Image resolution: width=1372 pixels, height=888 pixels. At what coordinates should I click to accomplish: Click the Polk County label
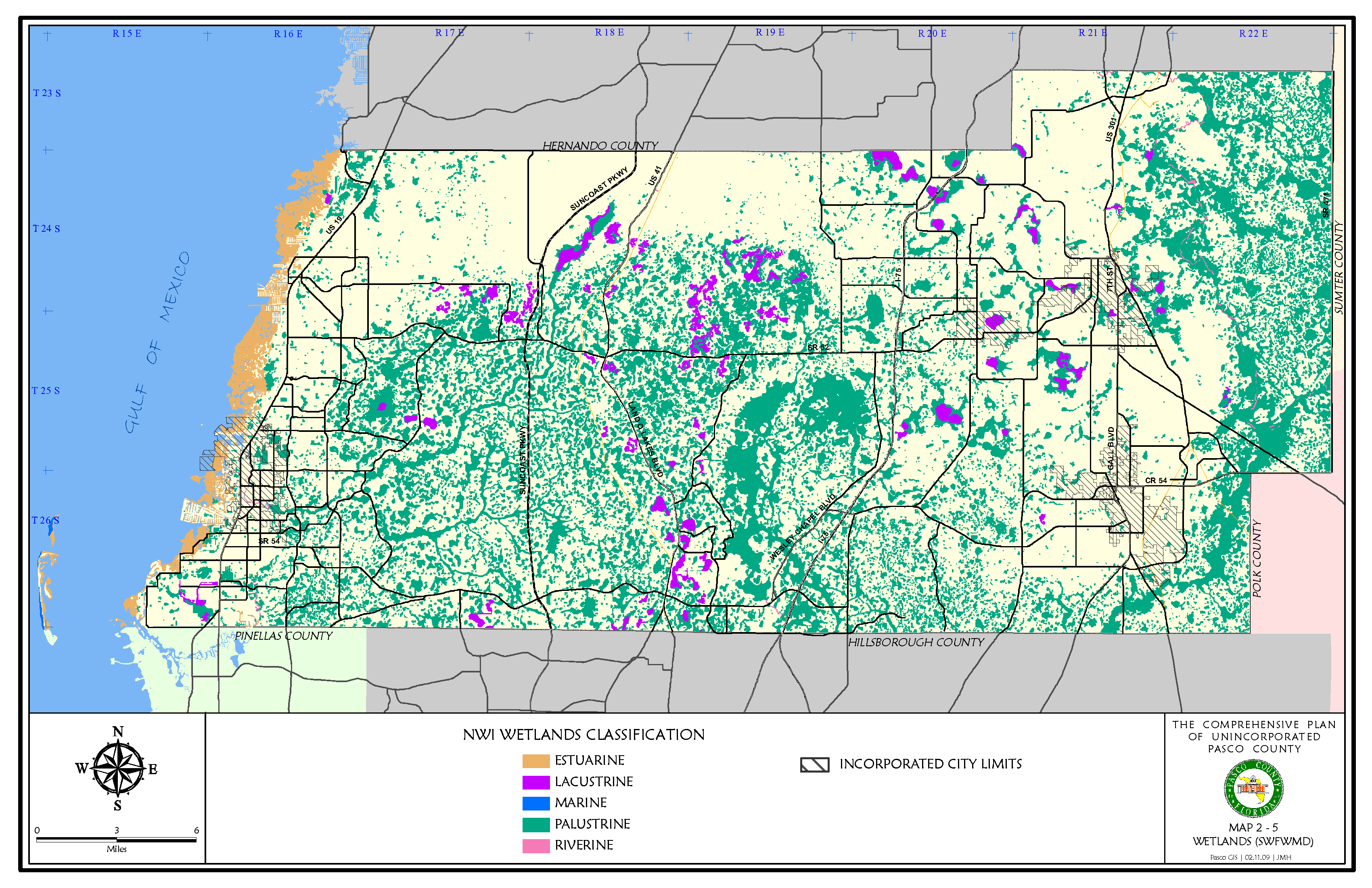(1257, 558)
